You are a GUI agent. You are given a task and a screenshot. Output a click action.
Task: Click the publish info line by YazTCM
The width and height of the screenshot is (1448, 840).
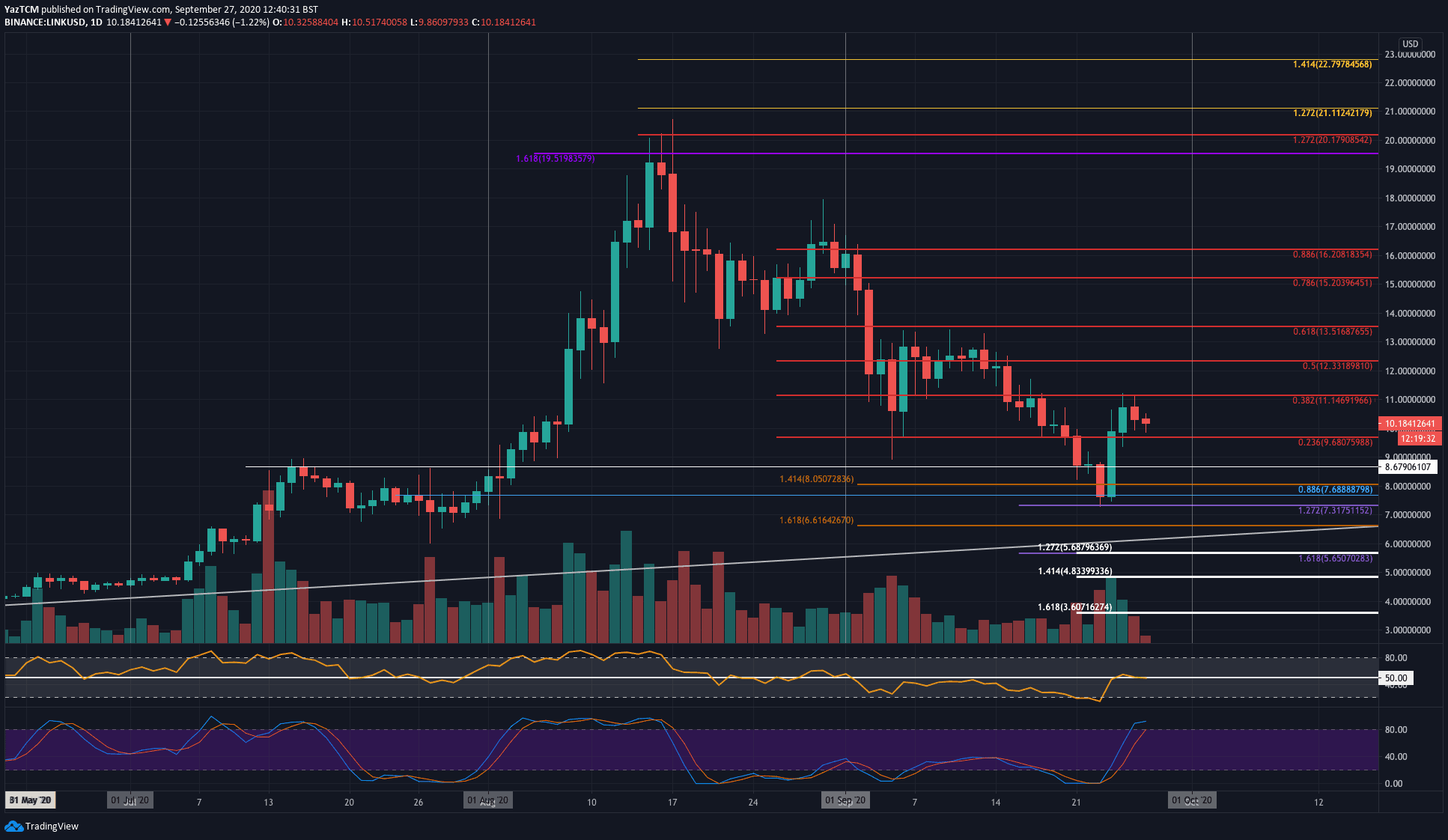click(161, 10)
